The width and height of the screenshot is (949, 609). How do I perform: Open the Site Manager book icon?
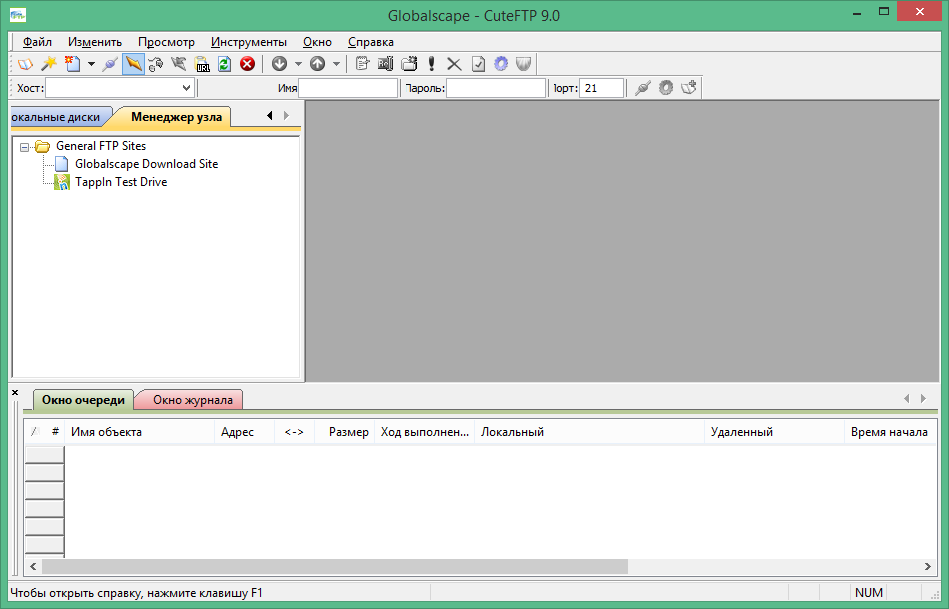click(25, 64)
